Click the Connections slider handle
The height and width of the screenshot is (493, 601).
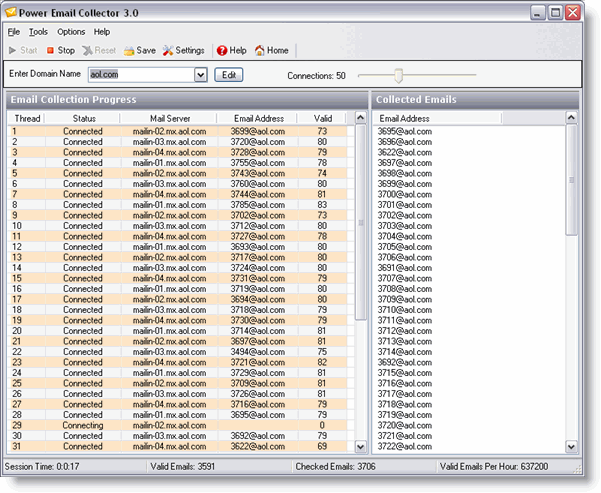(399, 75)
